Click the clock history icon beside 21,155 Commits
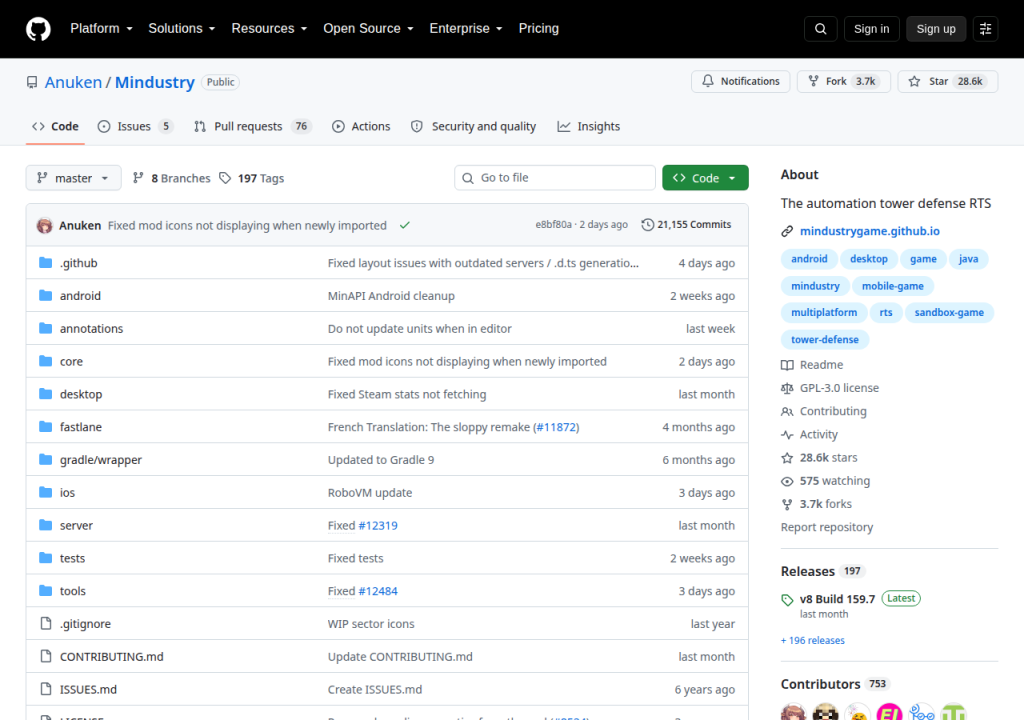1024x720 pixels. point(647,225)
